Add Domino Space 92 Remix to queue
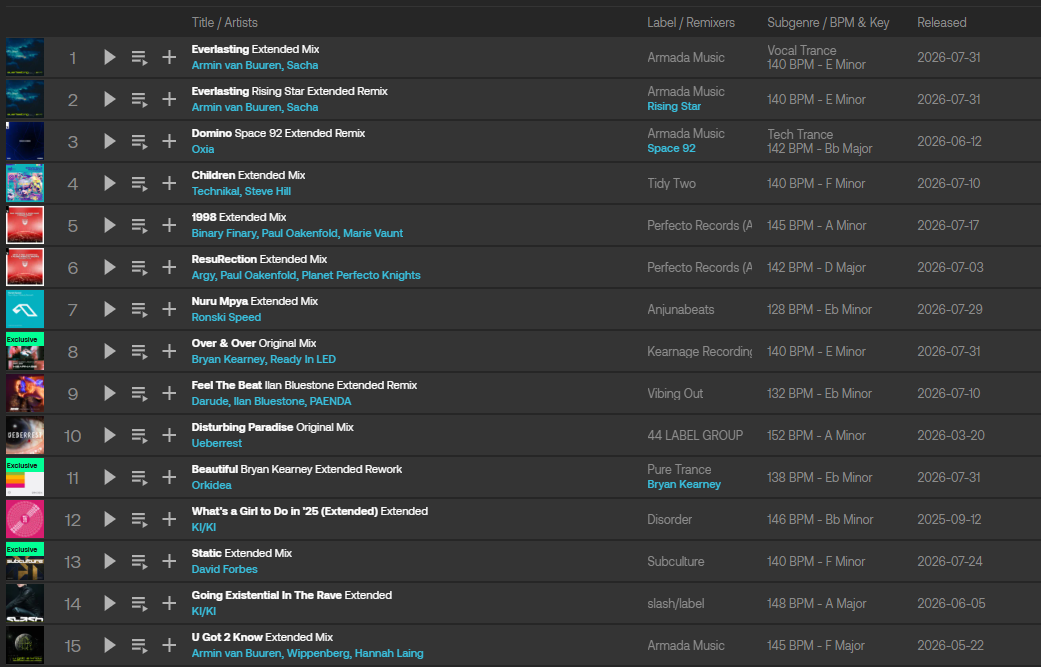 click(139, 141)
